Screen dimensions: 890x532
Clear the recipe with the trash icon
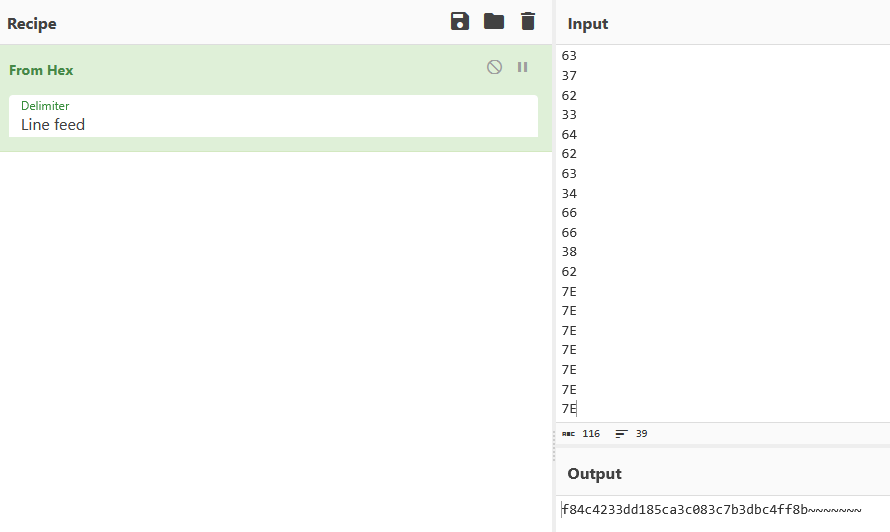pos(528,22)
